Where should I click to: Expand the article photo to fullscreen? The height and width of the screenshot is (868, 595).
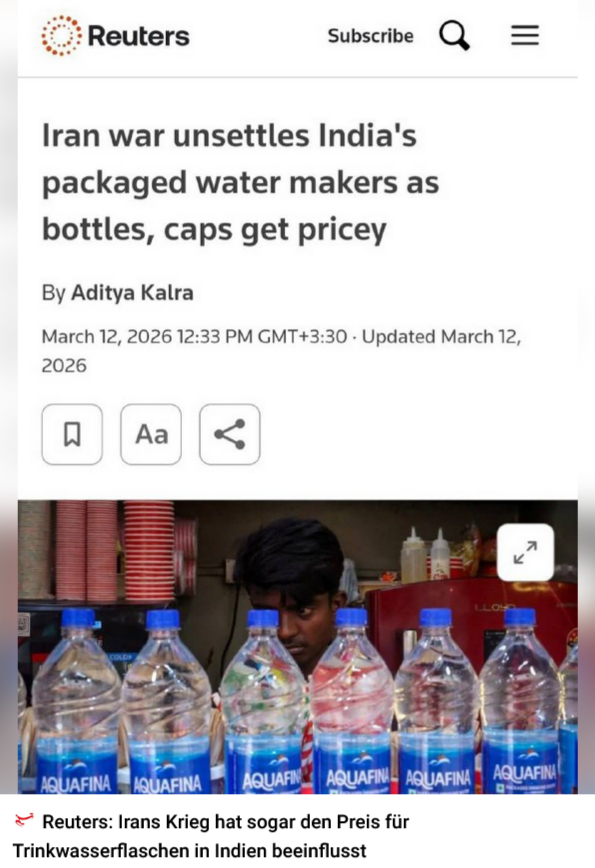pos(525,552)
